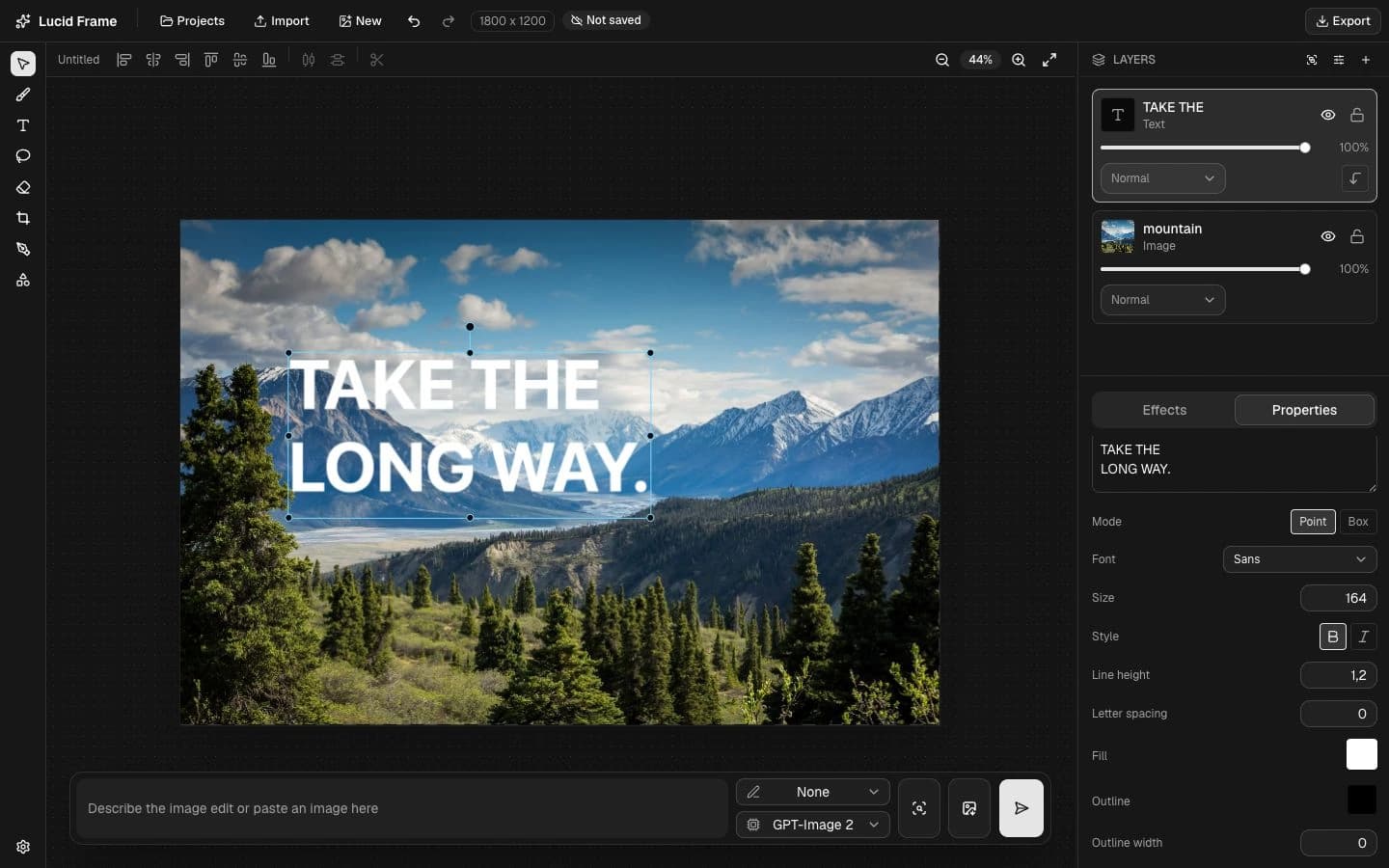The height and width of the screenshot is (868, 1389).
Task: Click the Redo arrow
Action: point(449,20)
